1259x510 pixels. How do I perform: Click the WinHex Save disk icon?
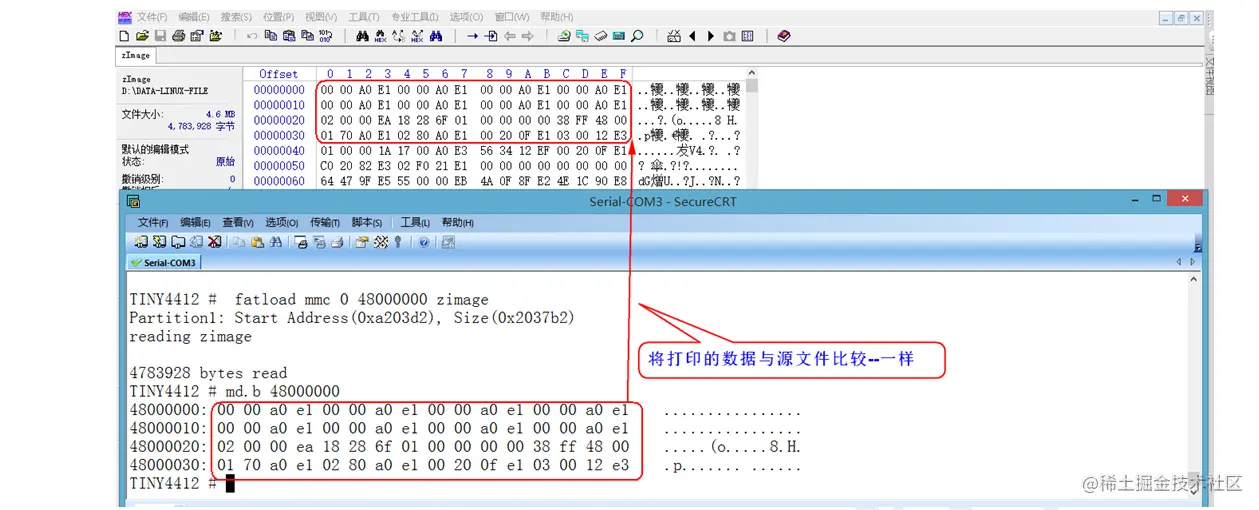click(x=160, y=36)
